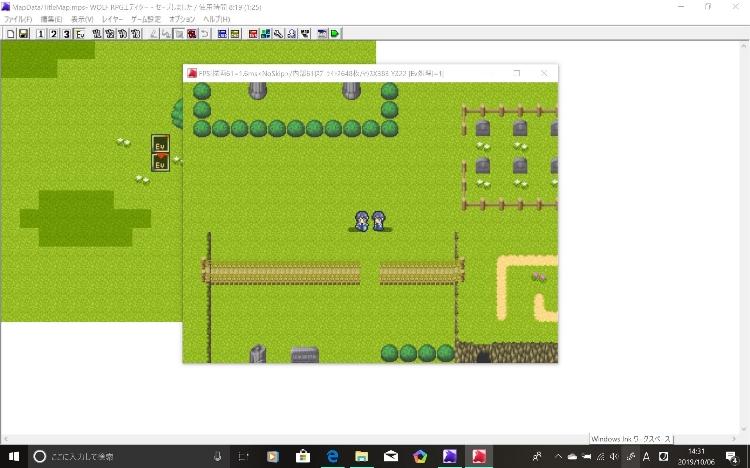Expand the オプション menu

coord(182,19)
